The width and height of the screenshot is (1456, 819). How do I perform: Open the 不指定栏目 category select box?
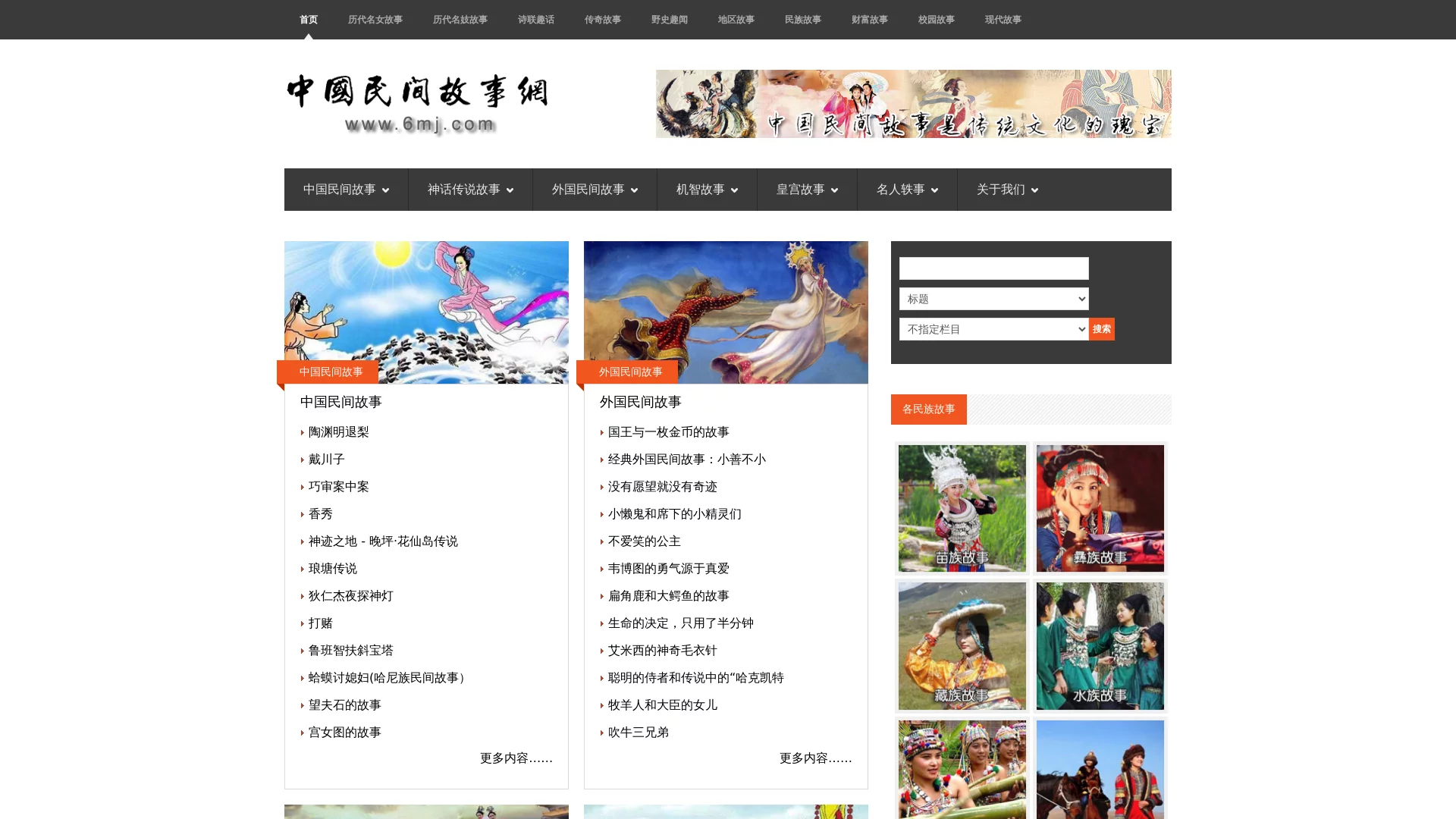993,329
